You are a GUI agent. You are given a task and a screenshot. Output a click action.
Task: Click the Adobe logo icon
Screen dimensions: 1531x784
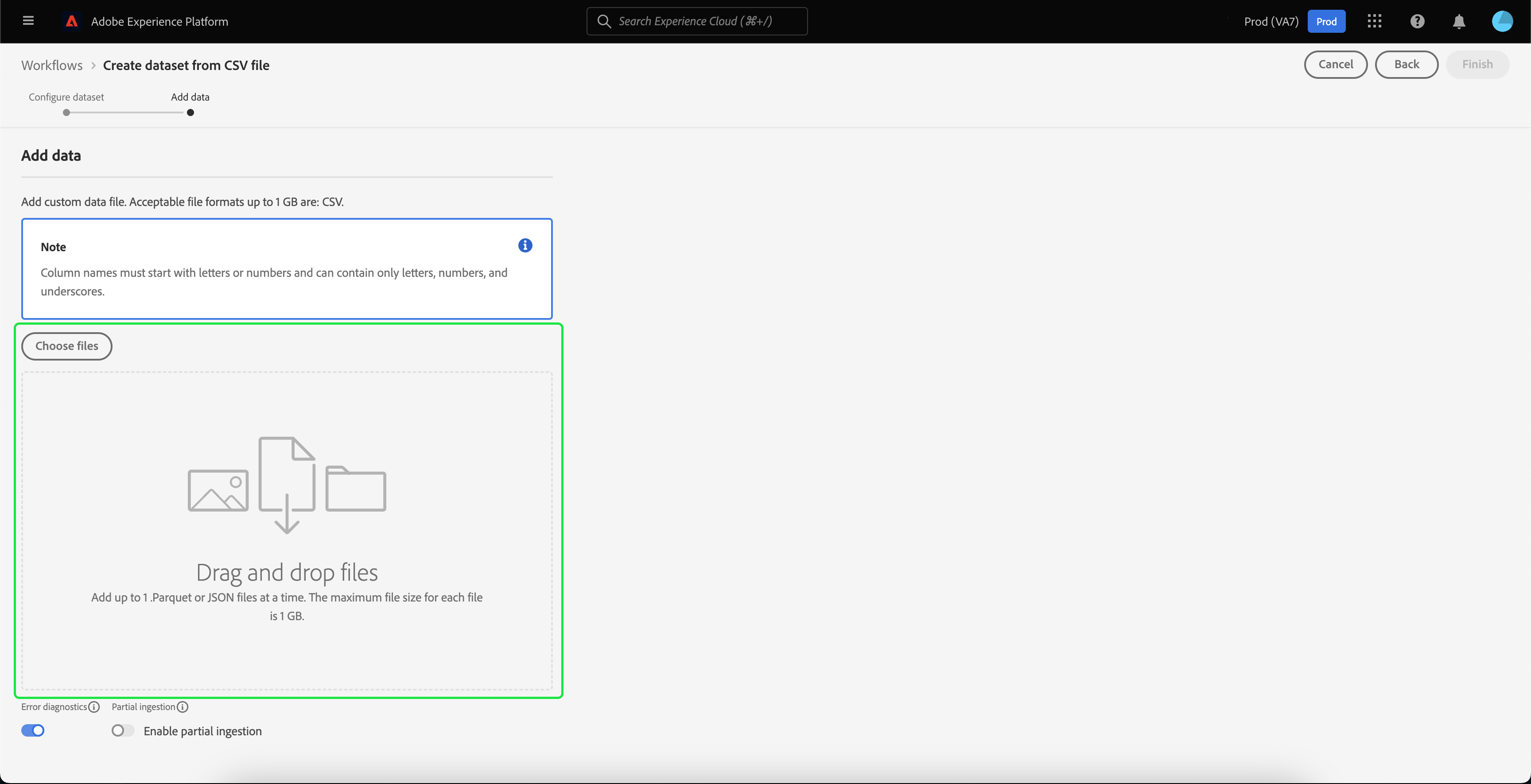click(72, 21)
